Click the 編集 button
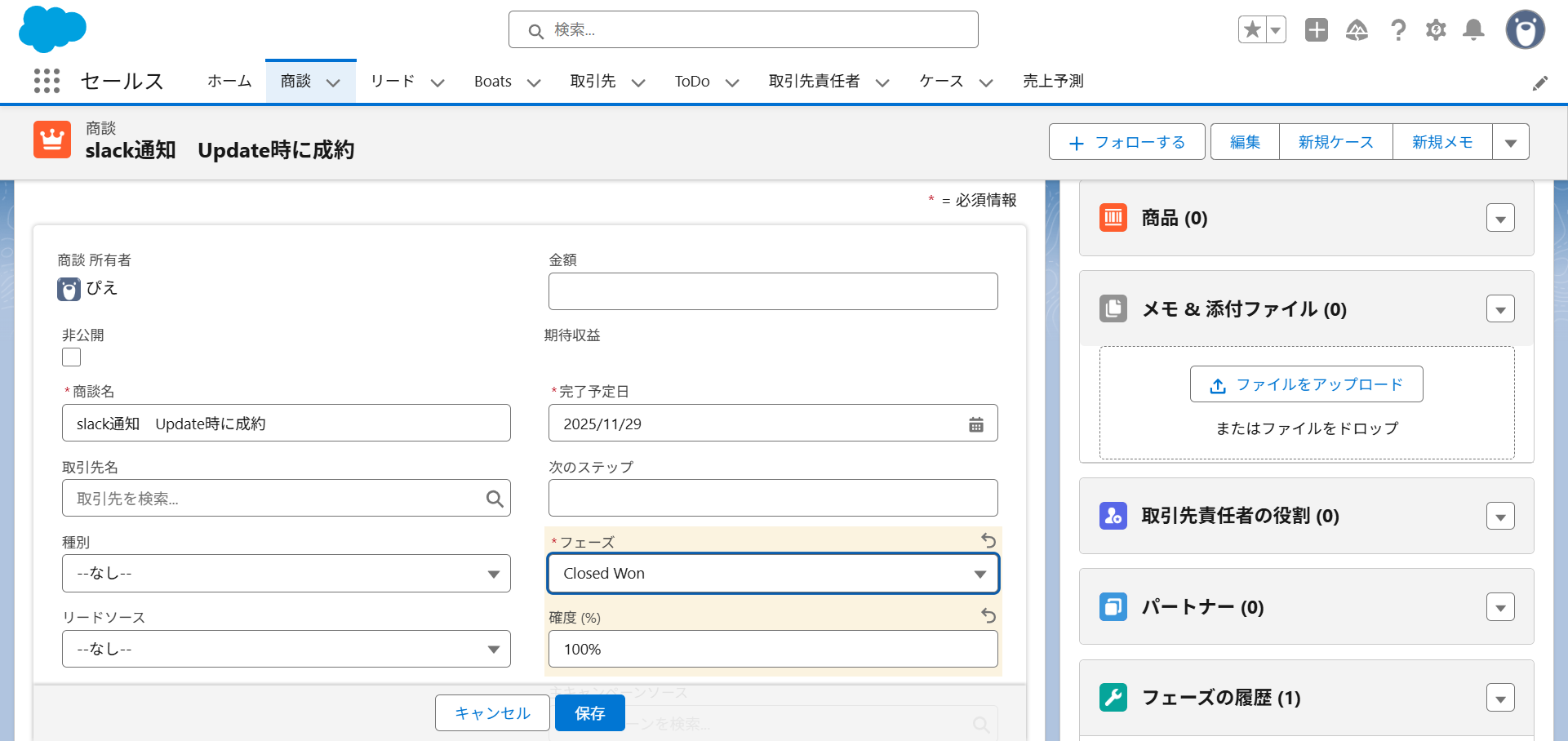The height and width of the screenshot is (741, 1568). tap(1245, 142)
